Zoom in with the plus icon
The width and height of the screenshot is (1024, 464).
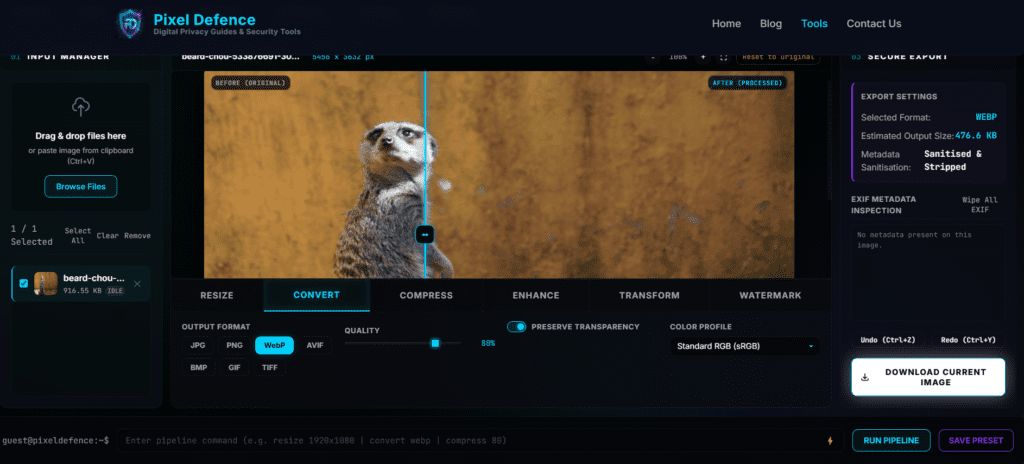703,57
